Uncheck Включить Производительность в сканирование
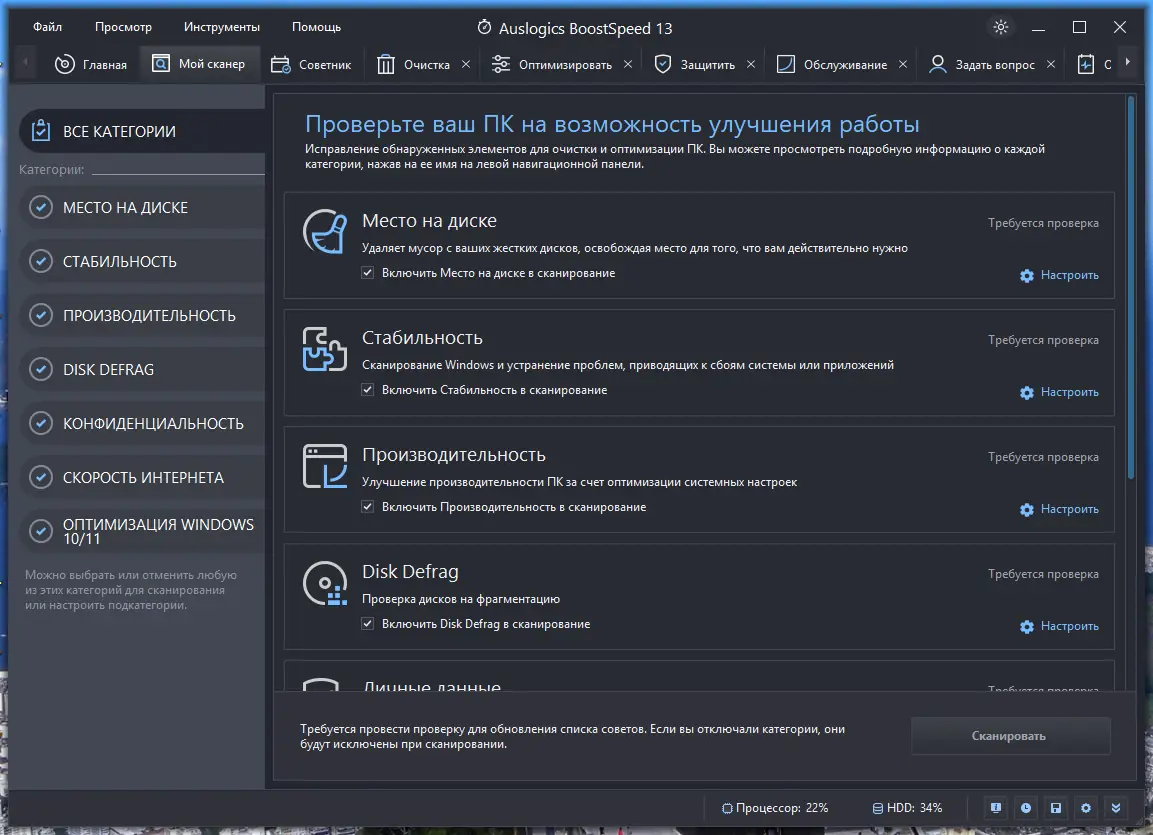Viewport: 1153px width, 835px height. [x=368, y=506]
